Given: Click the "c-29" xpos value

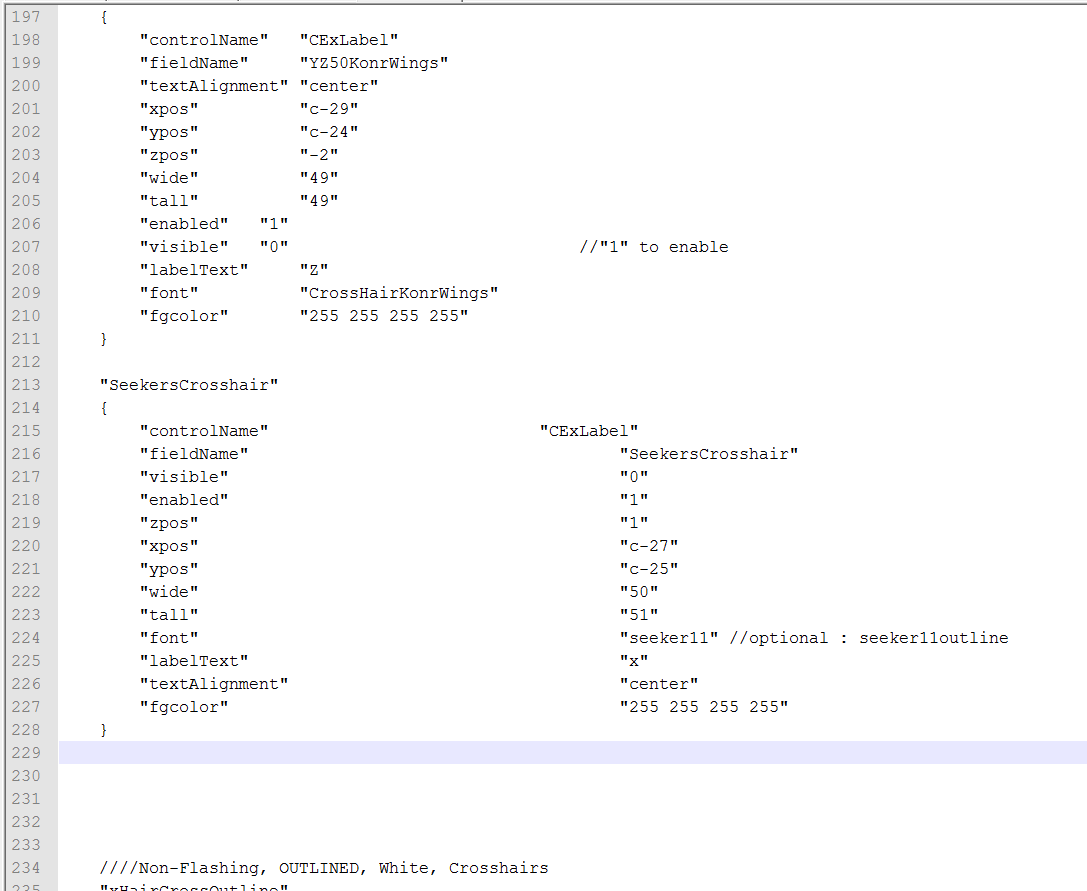Looking at the screenshot, I should (329, 109).
